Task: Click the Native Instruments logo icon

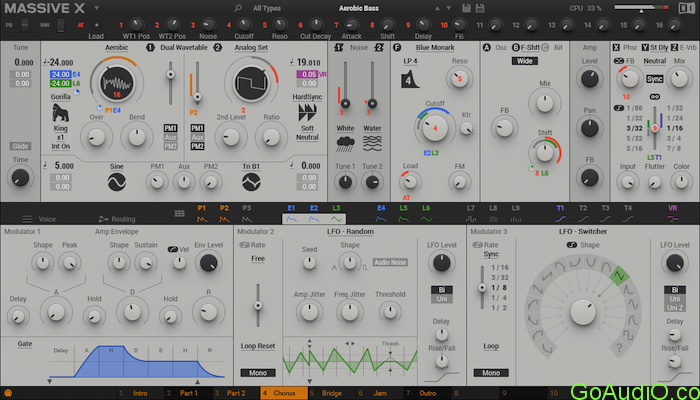Action: (x=687, y=8)
